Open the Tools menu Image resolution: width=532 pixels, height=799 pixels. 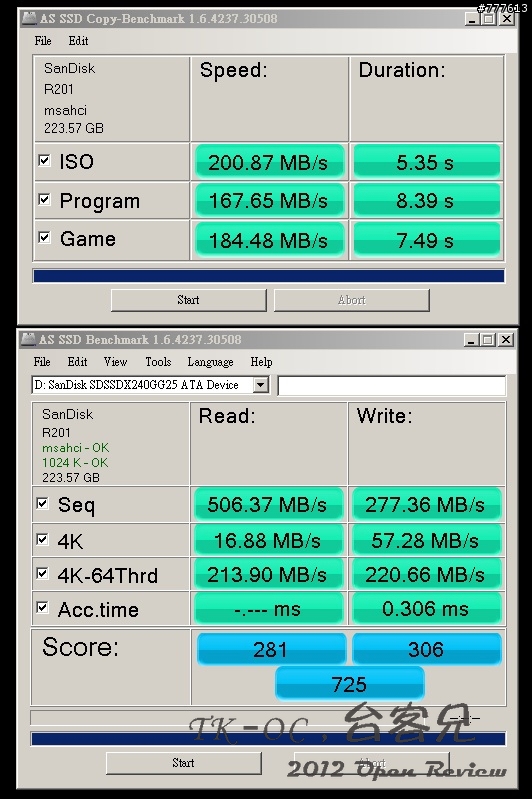[x=158, y=362]
